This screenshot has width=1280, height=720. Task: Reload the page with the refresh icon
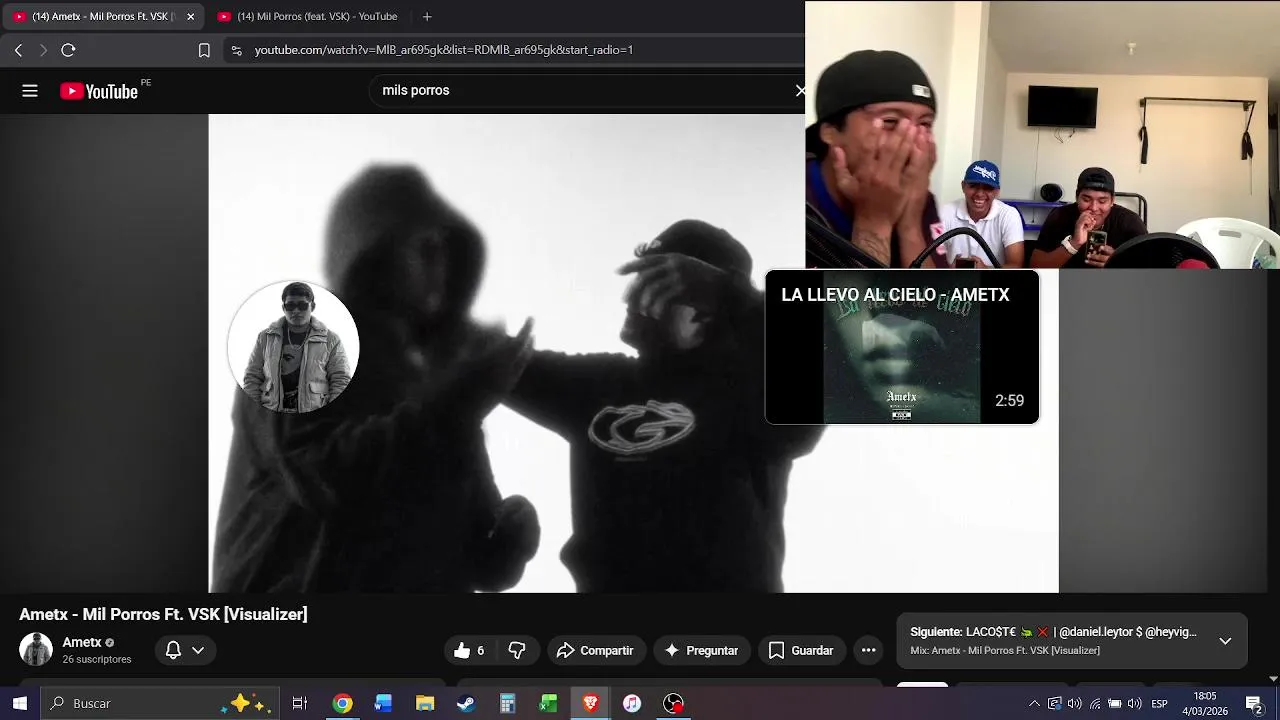[x=68, y=50]
